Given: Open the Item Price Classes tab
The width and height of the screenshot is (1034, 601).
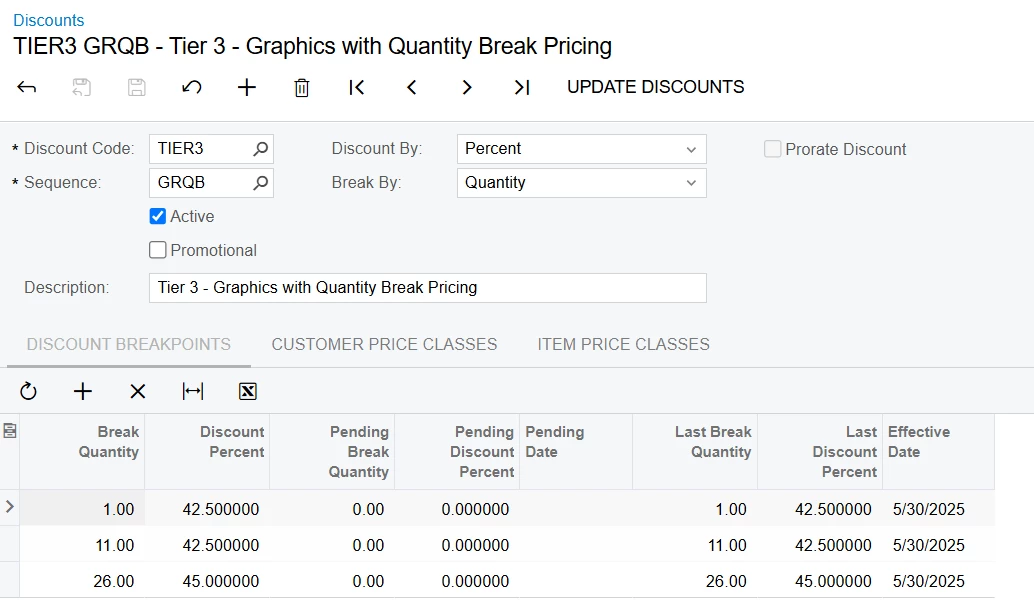Looking at the screenshot, I should [x=623, y=344].
